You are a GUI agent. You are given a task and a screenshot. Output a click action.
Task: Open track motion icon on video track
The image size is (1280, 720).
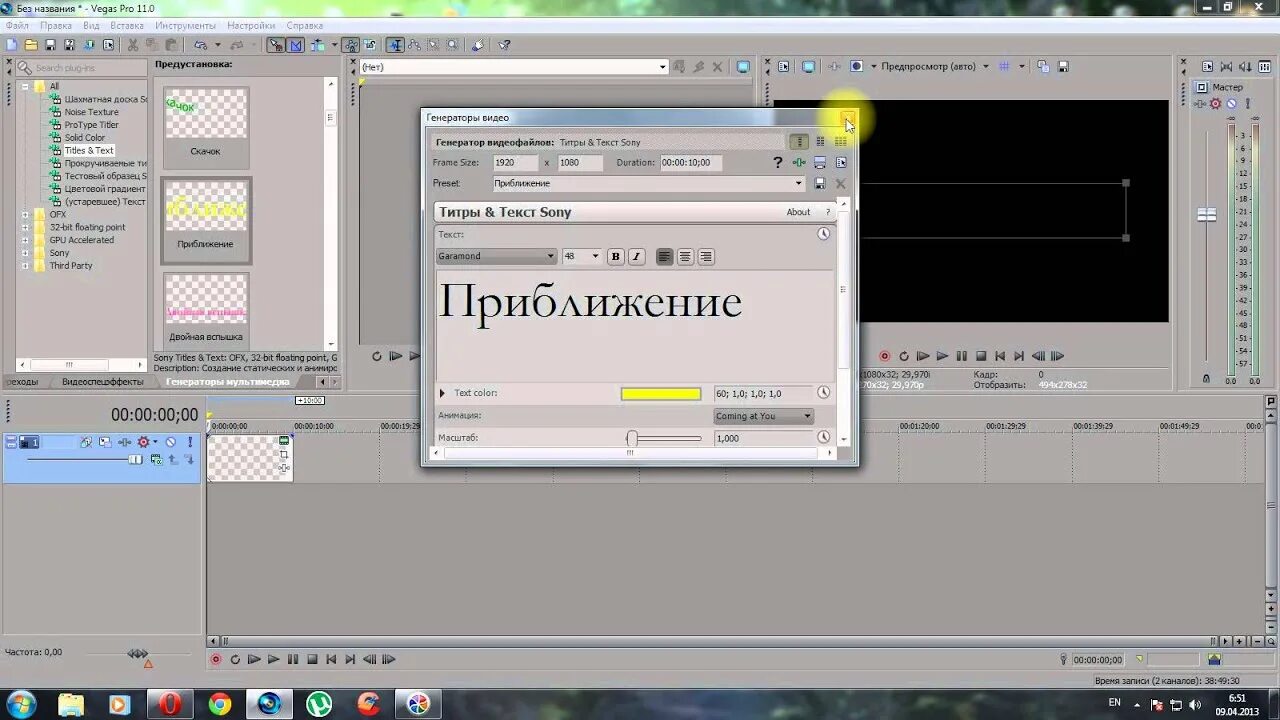pos(105,442)
